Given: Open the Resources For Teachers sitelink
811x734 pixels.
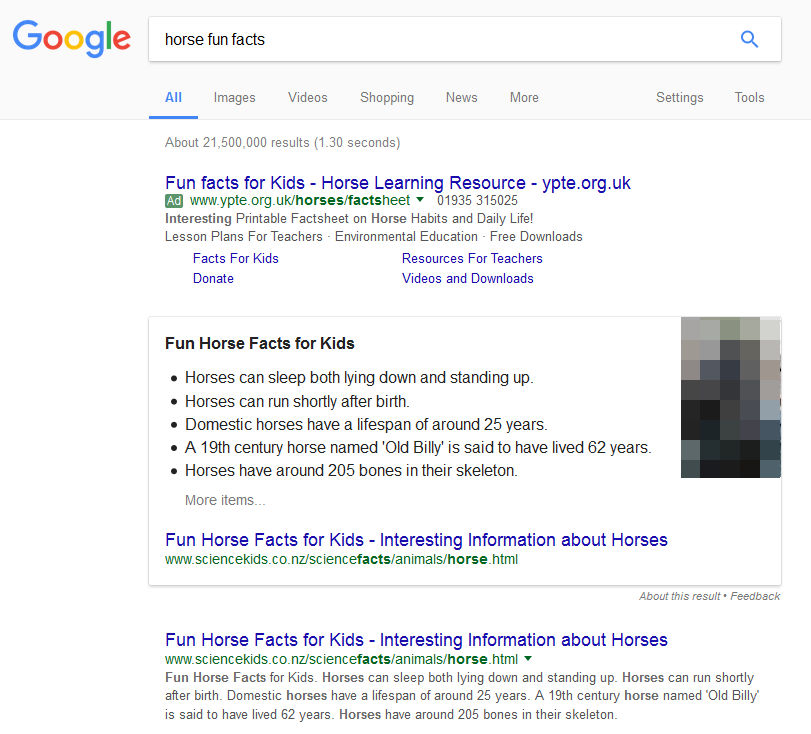Looking at the screenshot, I should 472,258.
